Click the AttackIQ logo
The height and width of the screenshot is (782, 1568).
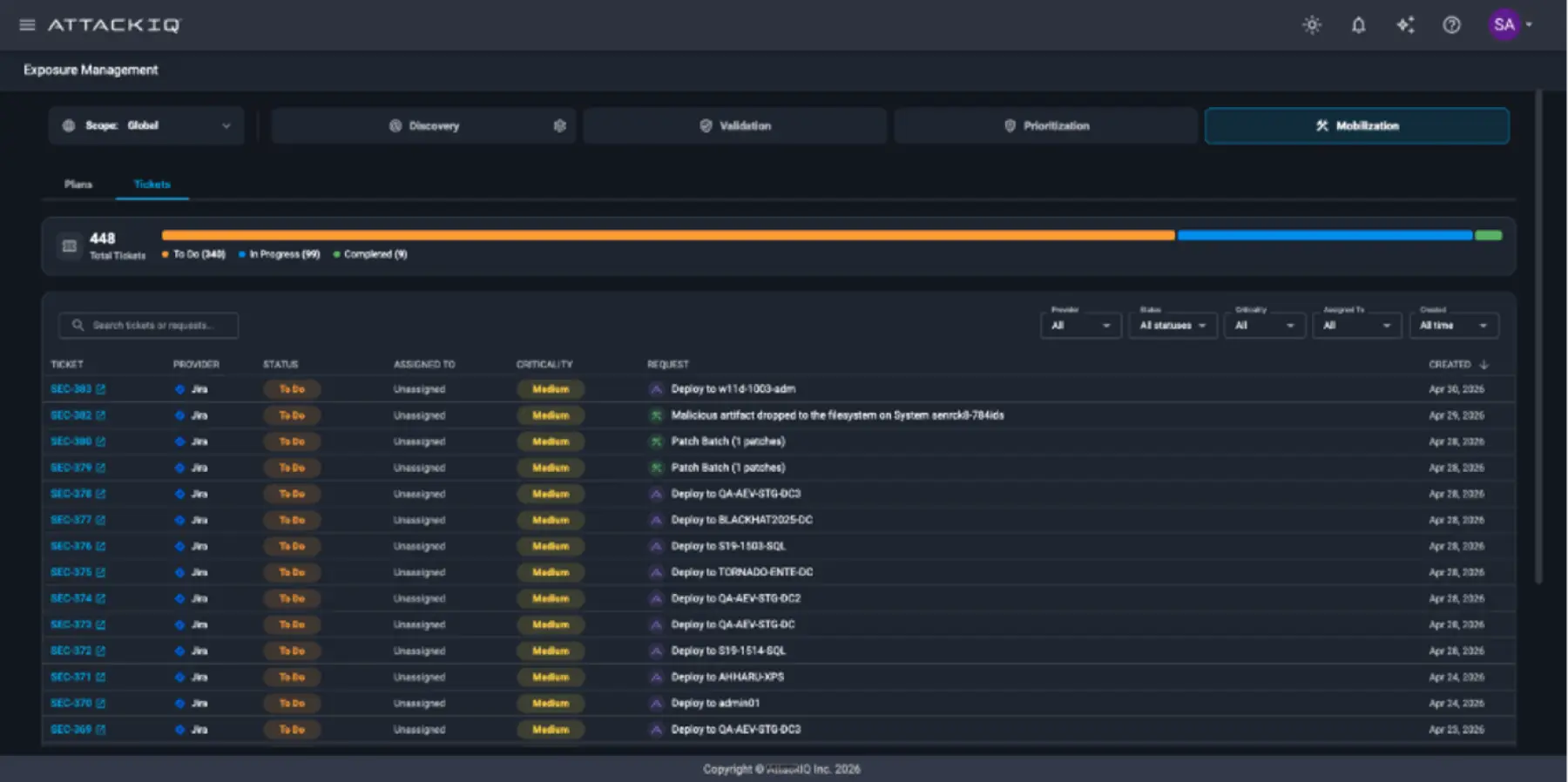click(x=114, y=25)
